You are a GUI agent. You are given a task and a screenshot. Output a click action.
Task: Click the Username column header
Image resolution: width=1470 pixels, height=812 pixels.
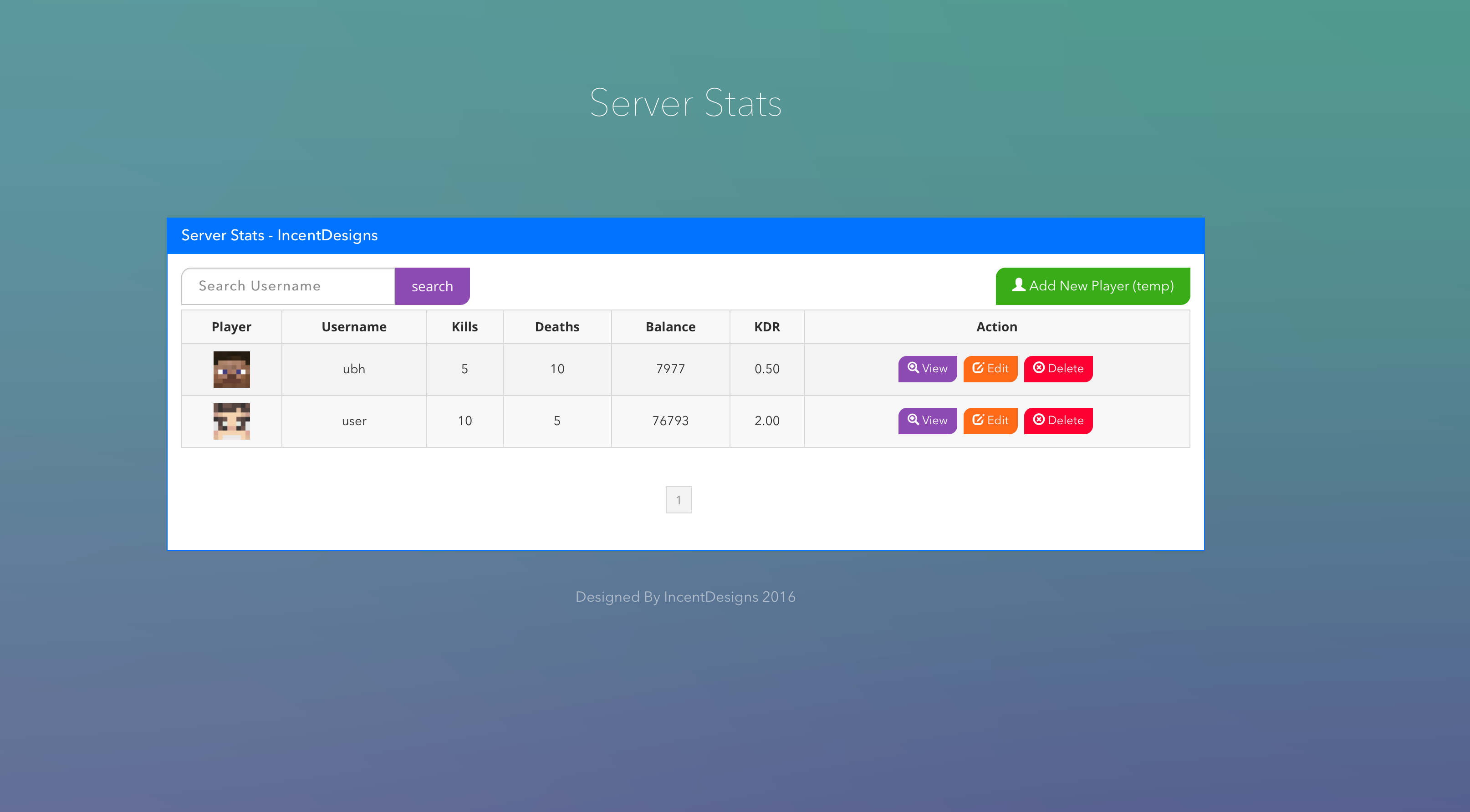[354, 327]
